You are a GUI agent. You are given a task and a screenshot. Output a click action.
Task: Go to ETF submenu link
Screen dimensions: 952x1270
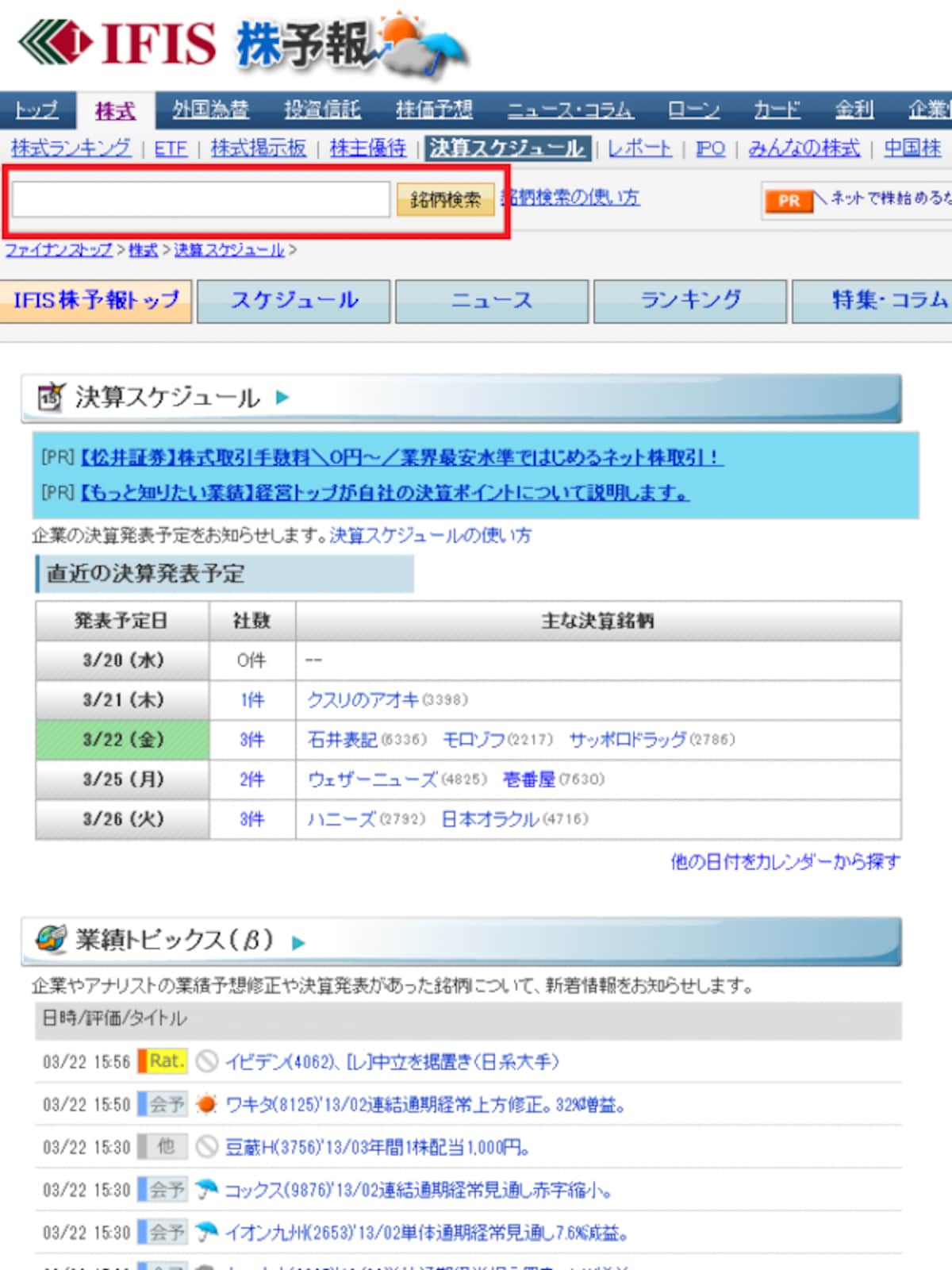click(x=171, y=148)
